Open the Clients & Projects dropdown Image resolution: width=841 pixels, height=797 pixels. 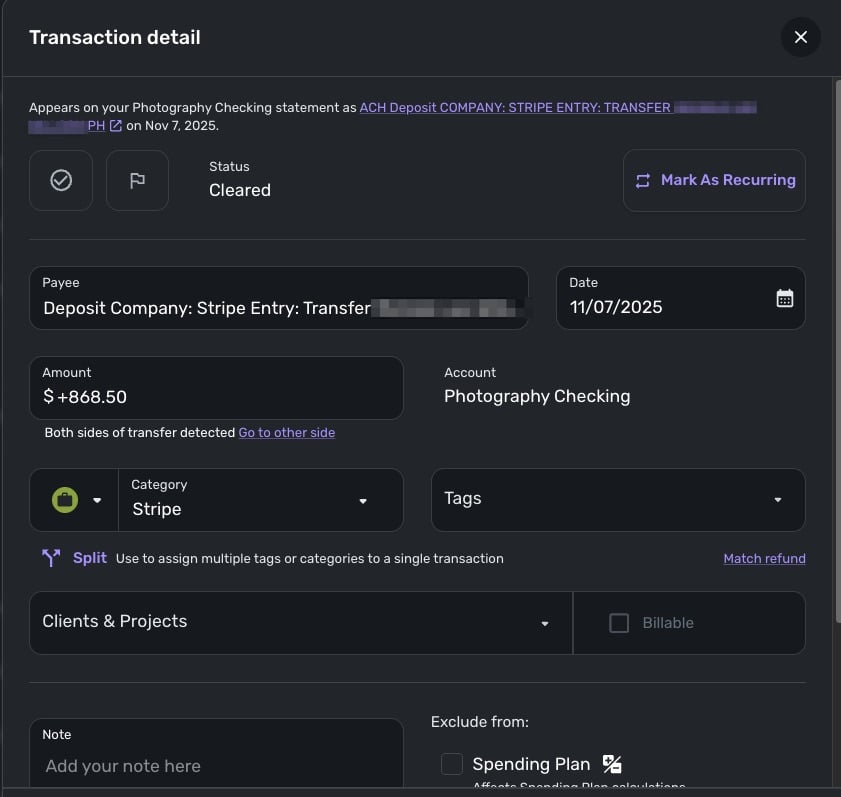click(x=545, y=623)
